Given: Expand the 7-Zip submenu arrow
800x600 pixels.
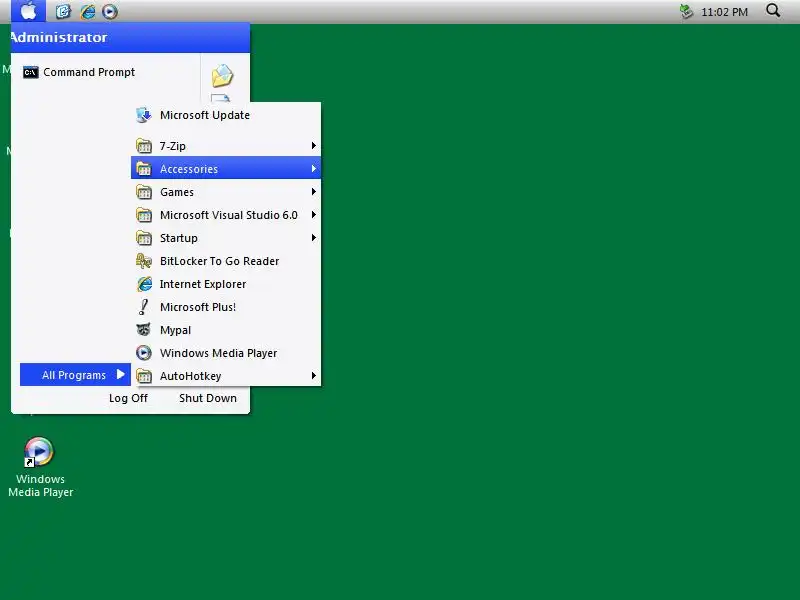Looking at the screenshot, I should click(314, 146).
